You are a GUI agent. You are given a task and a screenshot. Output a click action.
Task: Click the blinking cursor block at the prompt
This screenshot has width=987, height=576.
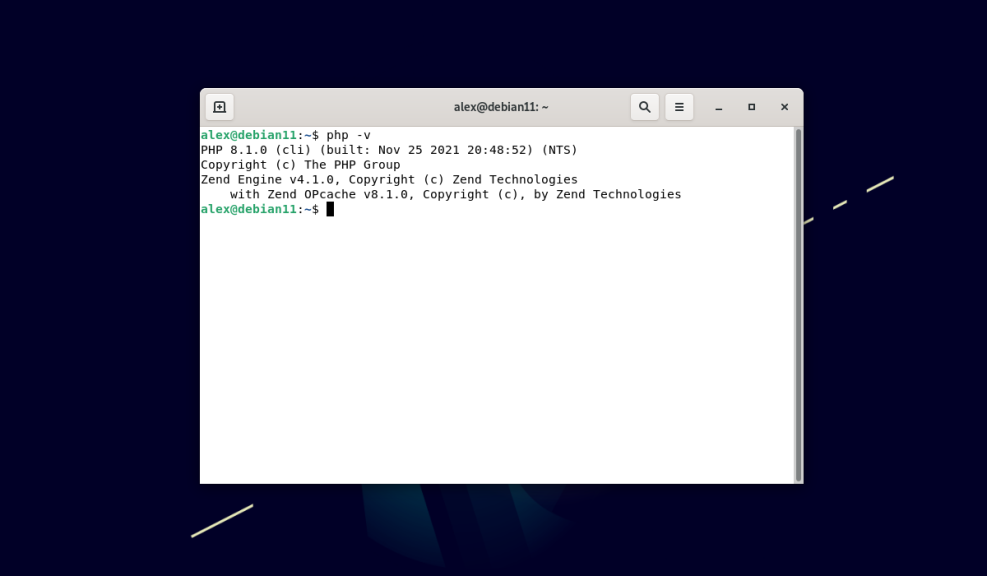coord(330,209)
